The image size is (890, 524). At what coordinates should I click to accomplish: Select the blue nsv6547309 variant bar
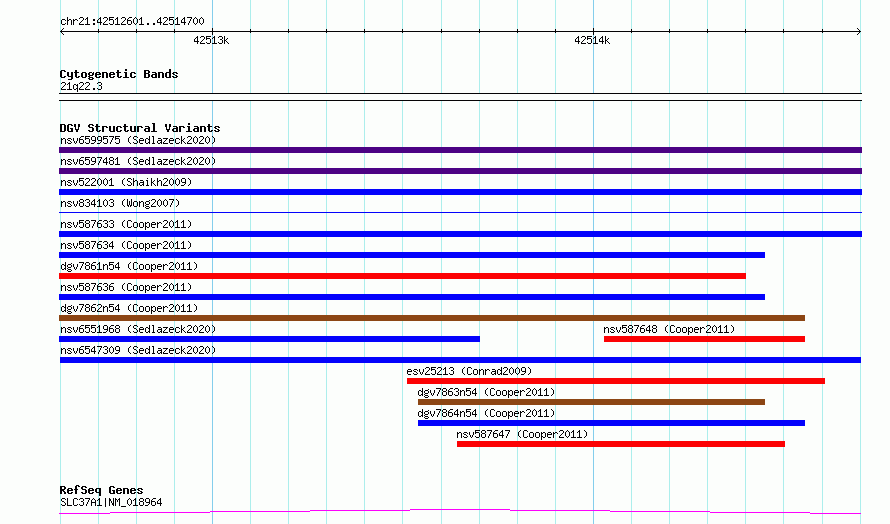tap(460, 360)
